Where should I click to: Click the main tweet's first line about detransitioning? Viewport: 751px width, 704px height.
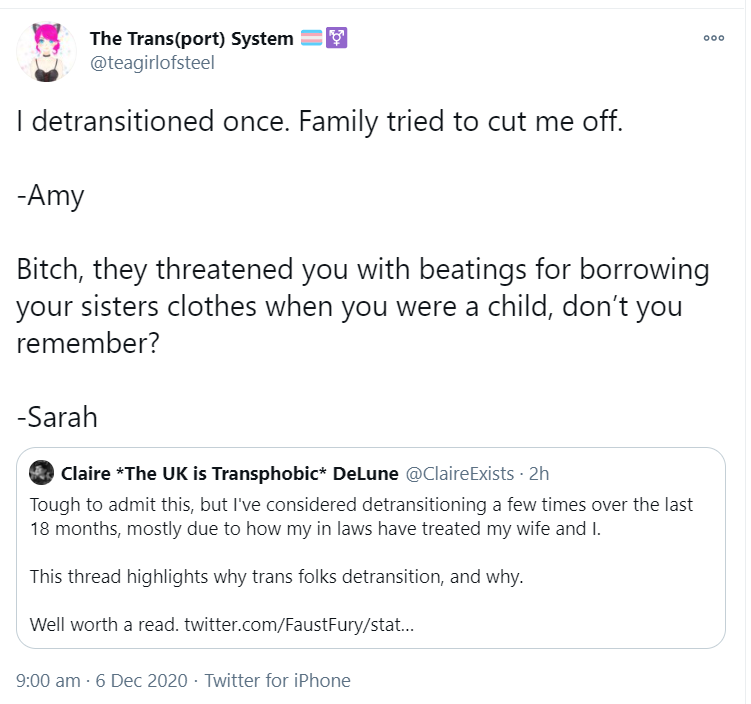tap(320, 121)
